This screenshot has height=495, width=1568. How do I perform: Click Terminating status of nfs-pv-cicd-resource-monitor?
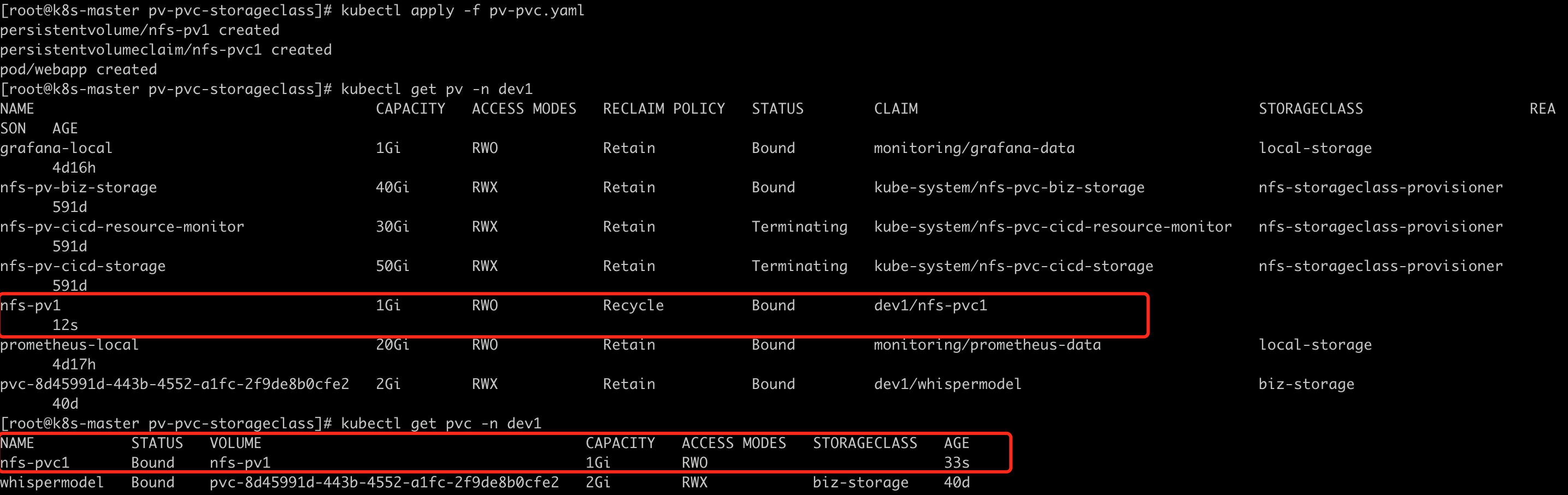[799, 227]
